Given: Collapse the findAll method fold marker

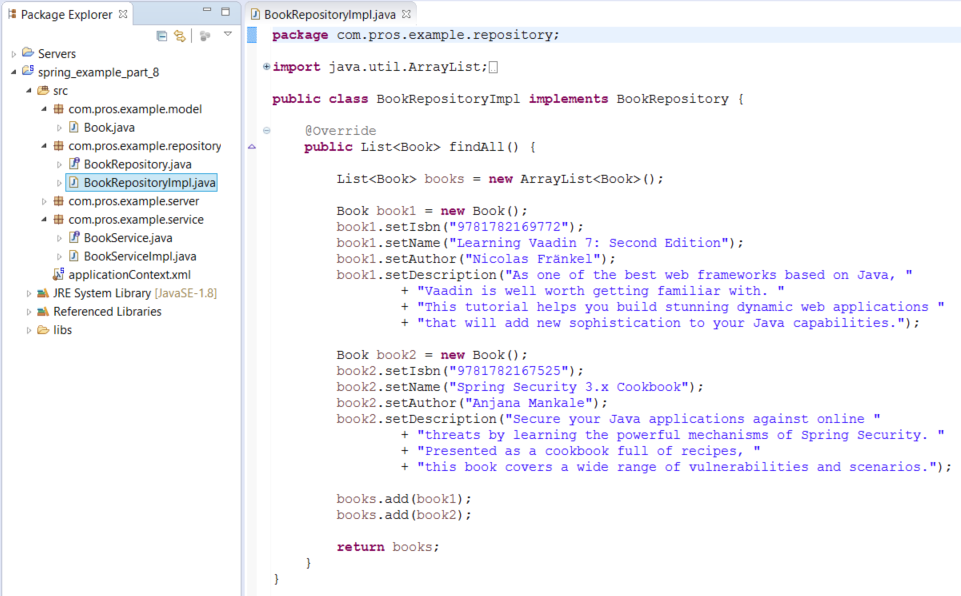Looking at the screenshot, I should click(x=267, y=130).
